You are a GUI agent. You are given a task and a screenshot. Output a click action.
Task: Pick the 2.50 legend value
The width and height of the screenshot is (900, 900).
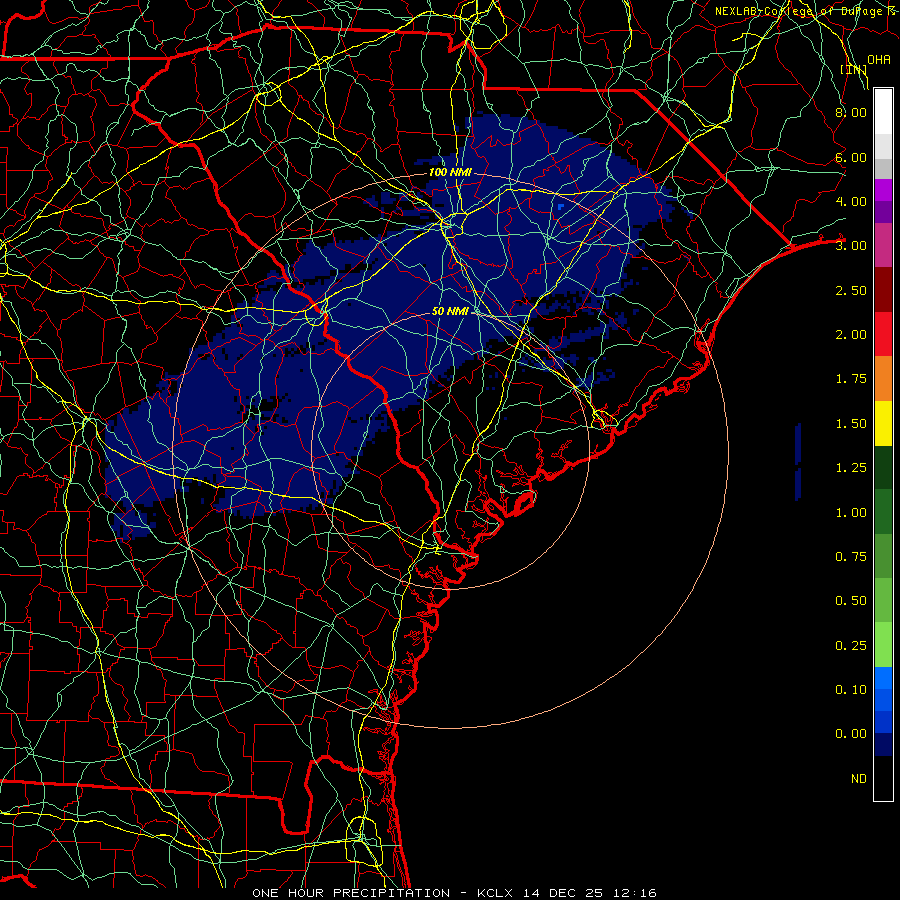(851, 290)
